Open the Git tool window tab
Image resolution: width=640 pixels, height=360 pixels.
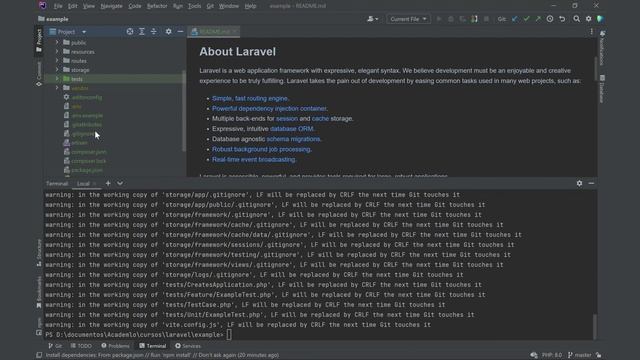coord(55,346)
